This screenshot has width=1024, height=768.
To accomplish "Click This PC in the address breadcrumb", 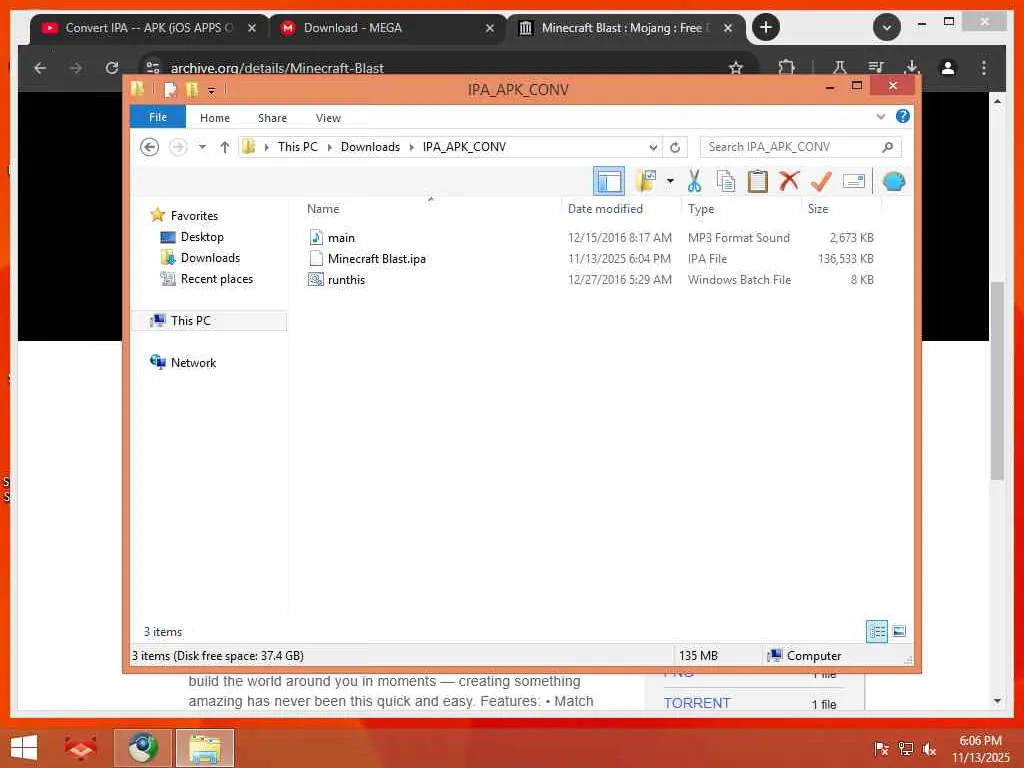I will pos(298,147).
